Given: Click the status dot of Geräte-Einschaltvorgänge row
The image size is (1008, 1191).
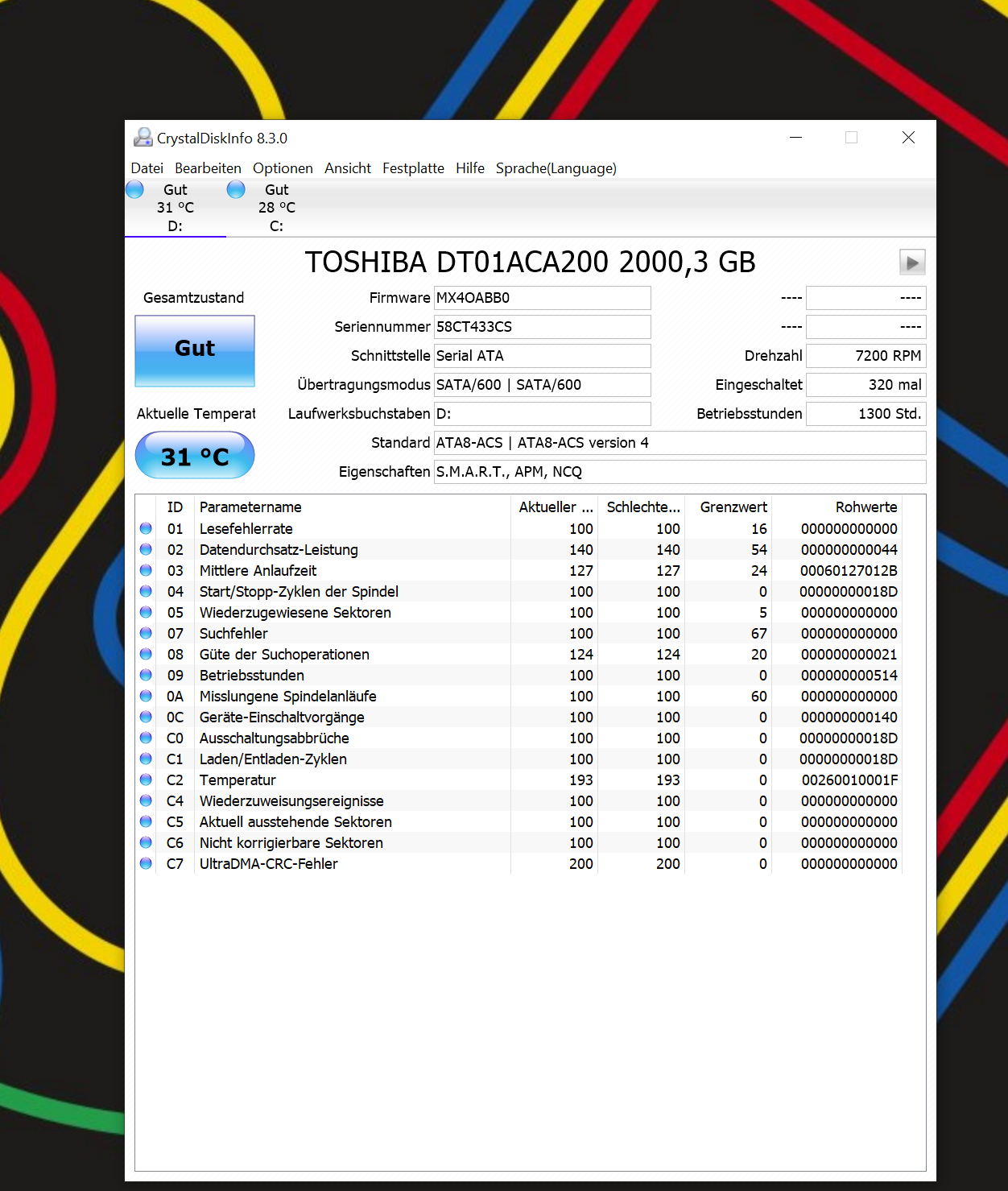Looking at the screenshot, I should click(146, 717).
